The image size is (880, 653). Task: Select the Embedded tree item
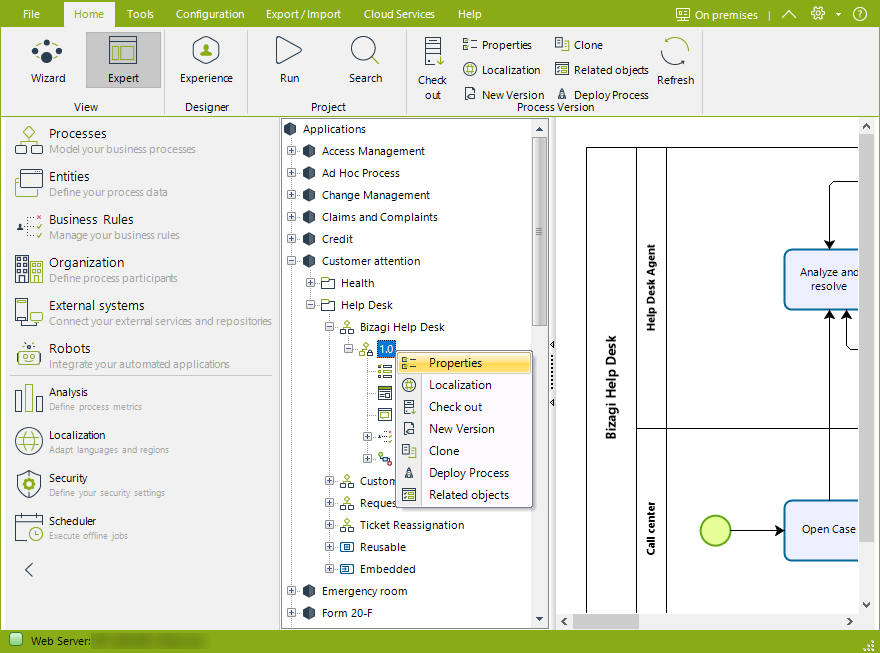point(387,569)
